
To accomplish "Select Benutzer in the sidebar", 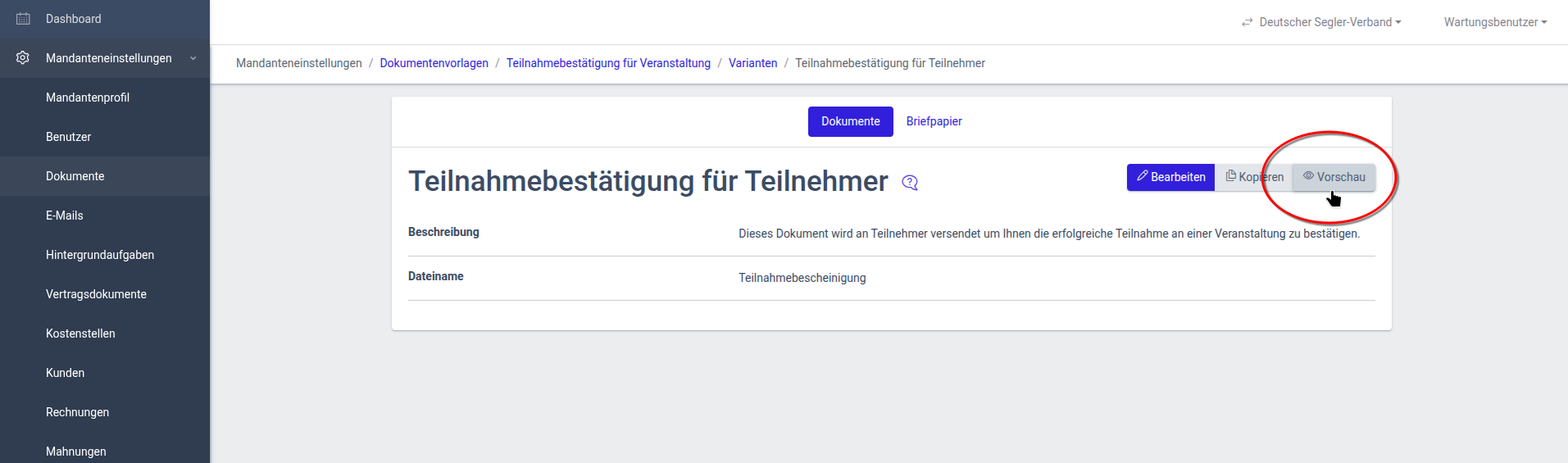I will [x=69, y=137].
